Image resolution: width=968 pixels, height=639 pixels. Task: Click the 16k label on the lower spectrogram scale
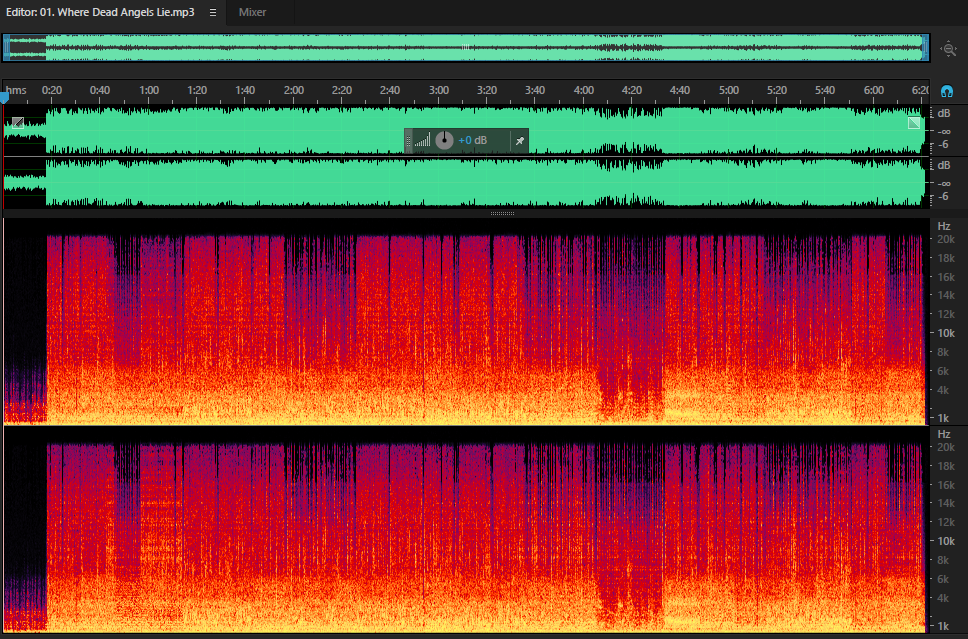(x=946, y=485)
